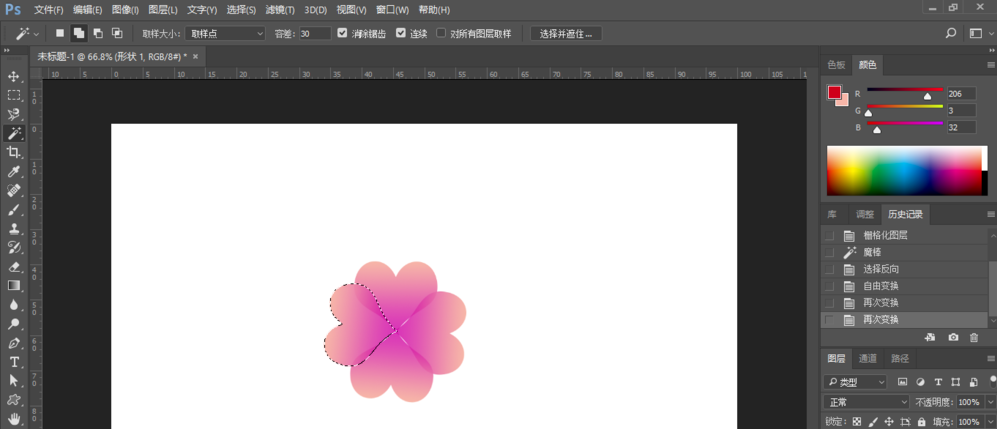Expand the layer filter 类型 dropdown

[855, 382]
